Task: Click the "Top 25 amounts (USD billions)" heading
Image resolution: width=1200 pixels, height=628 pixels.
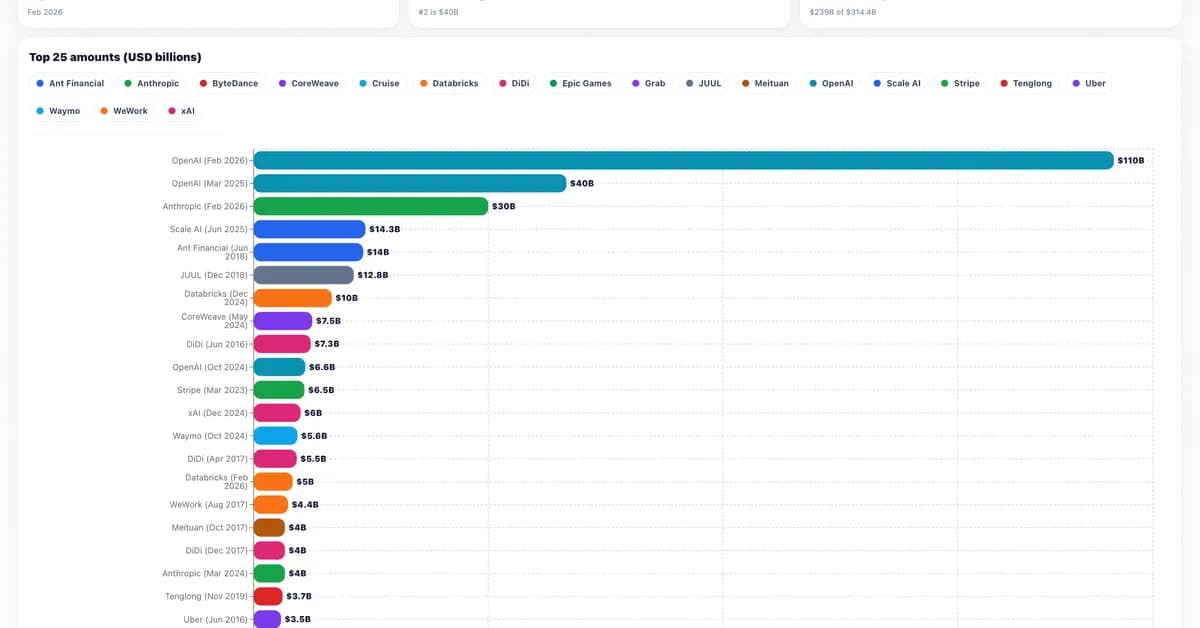Action: pos(115,57)
